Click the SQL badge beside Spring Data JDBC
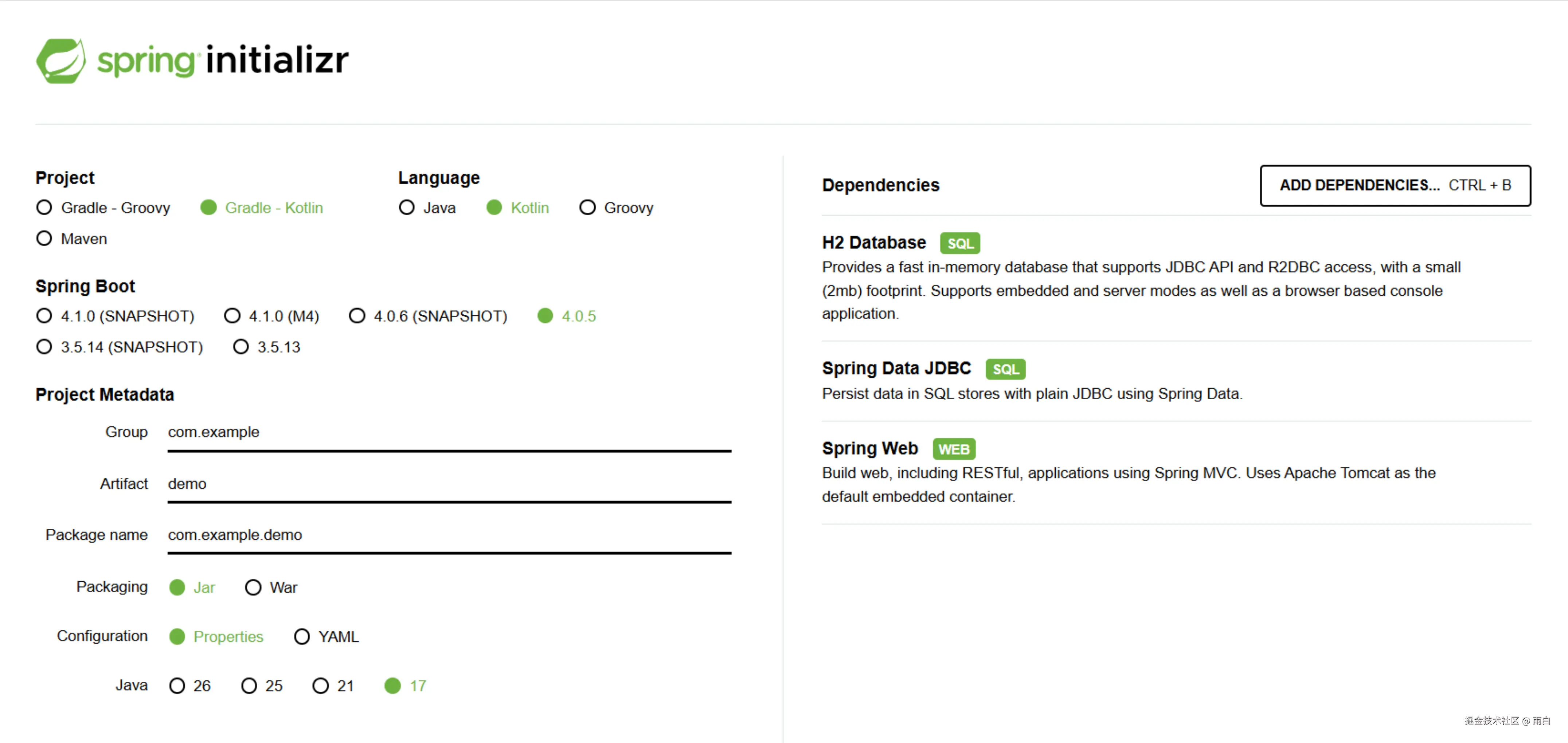The image size is (1568, 743). click(x=1005, y=369)
